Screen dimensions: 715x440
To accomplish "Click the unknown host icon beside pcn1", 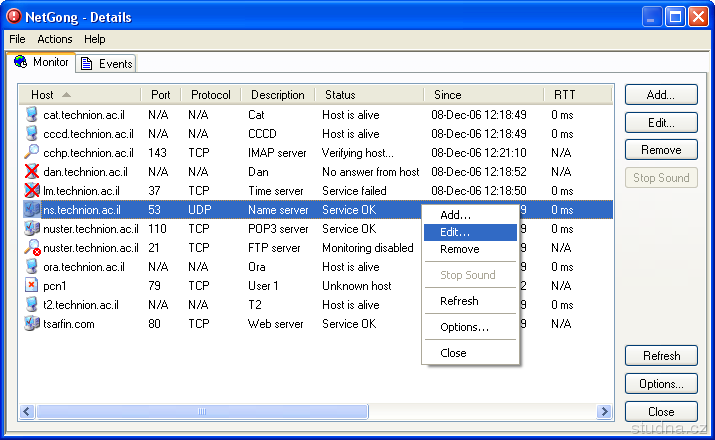I will (x=31, y=286).
